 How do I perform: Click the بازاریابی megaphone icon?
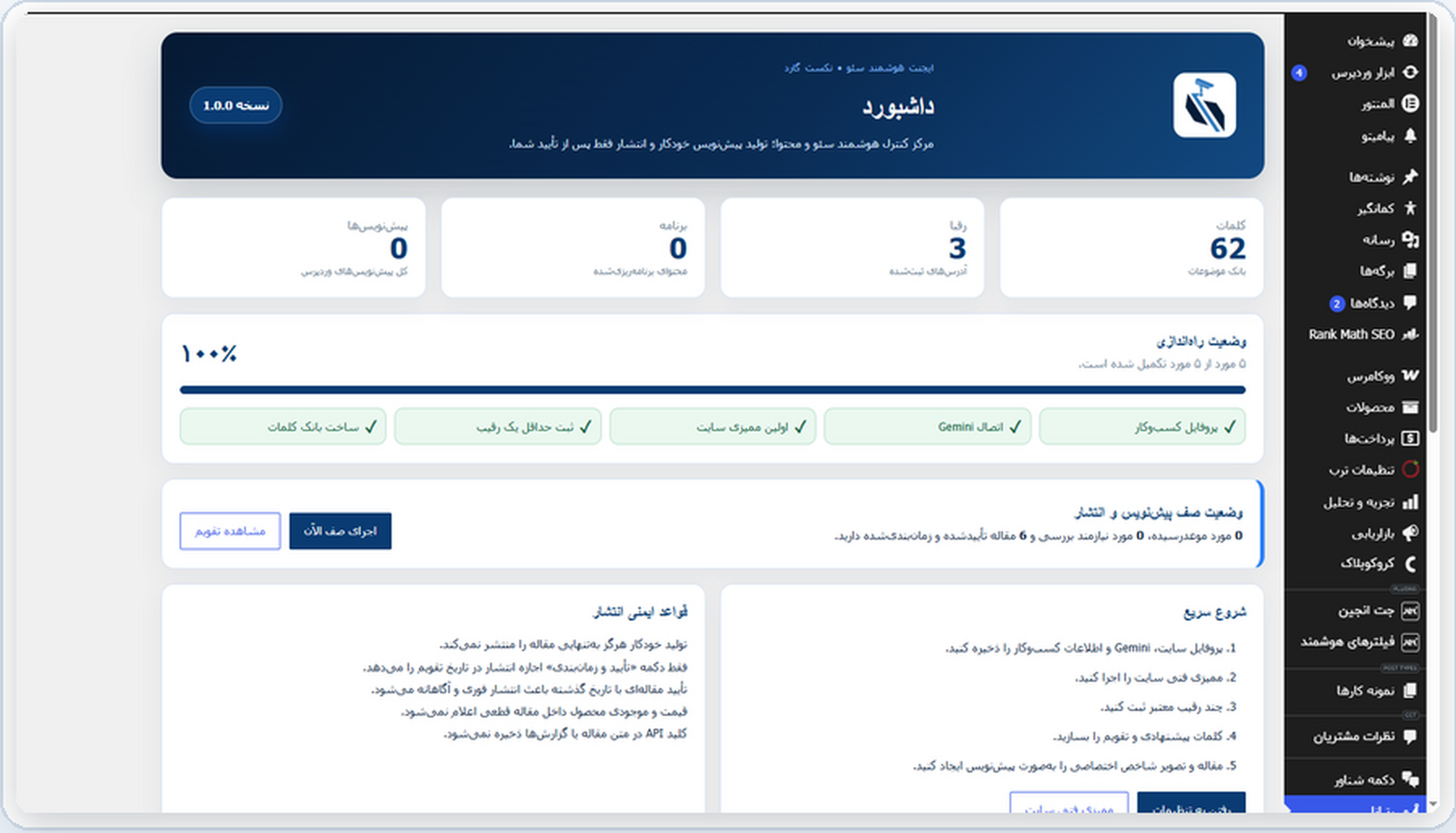pyautogui.click(x=1410, y=533)
